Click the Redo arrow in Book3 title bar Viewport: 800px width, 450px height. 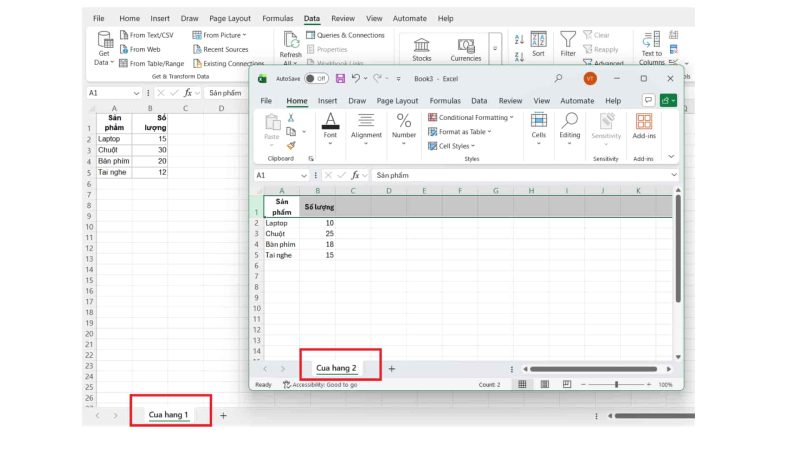[x=378, y=79]
